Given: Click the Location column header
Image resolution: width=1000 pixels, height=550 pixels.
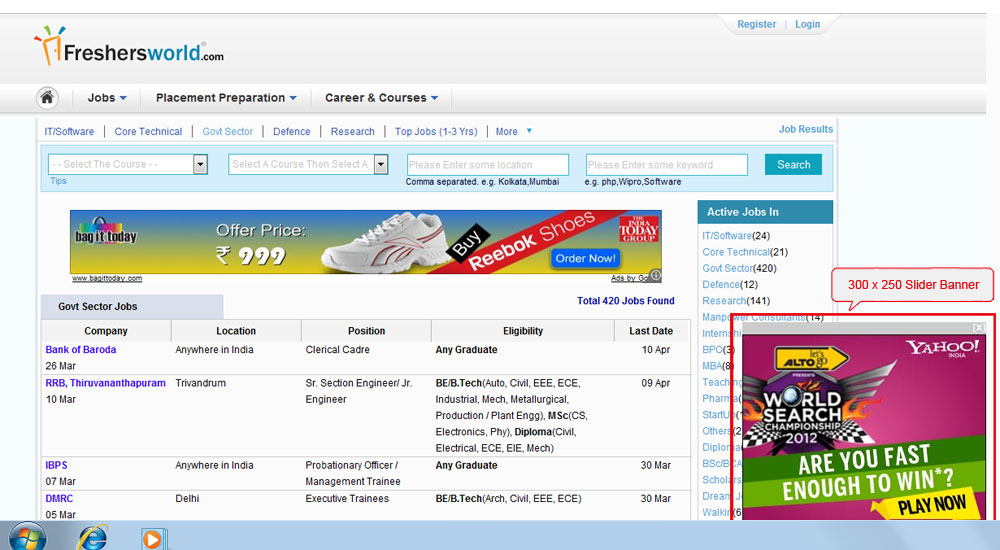Looking at the screenshot, I should (236, 331).
